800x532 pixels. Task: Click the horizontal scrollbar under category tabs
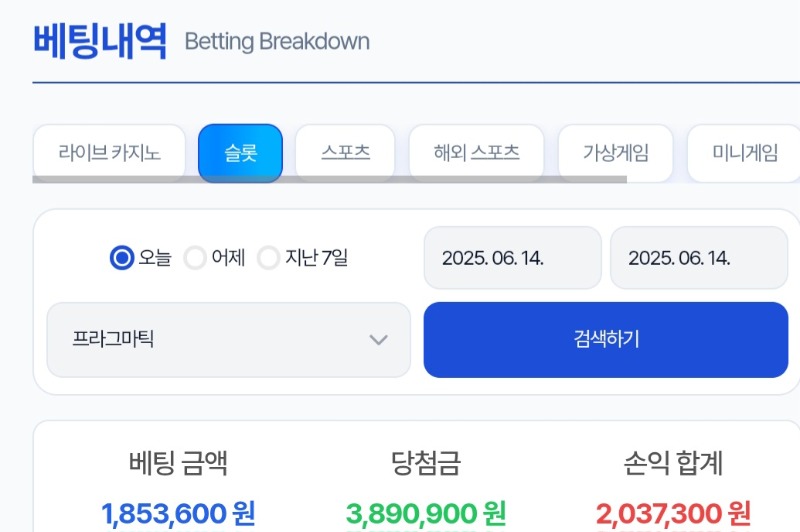point(330,179)
